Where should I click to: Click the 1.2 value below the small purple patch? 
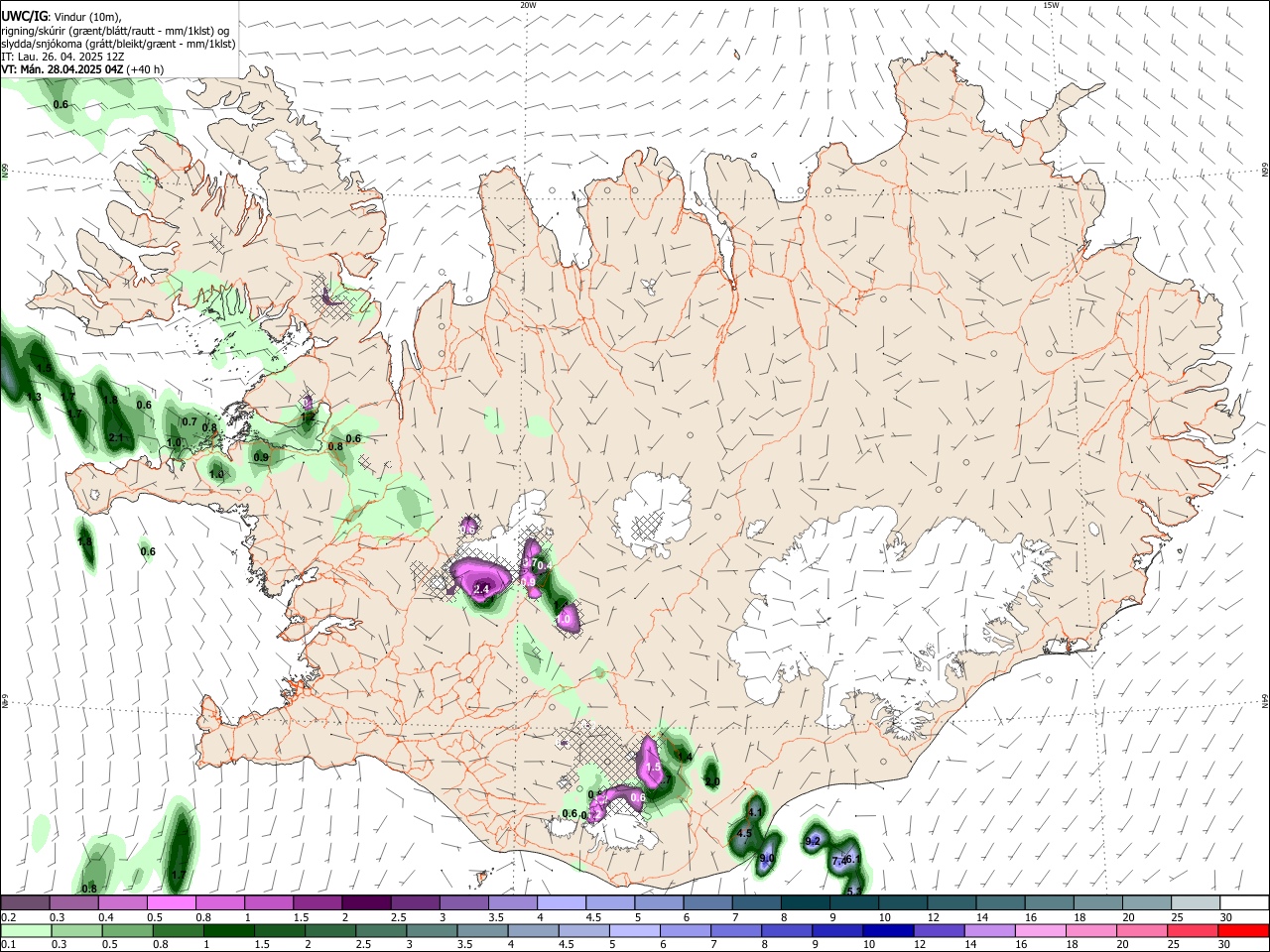point(308,418)
